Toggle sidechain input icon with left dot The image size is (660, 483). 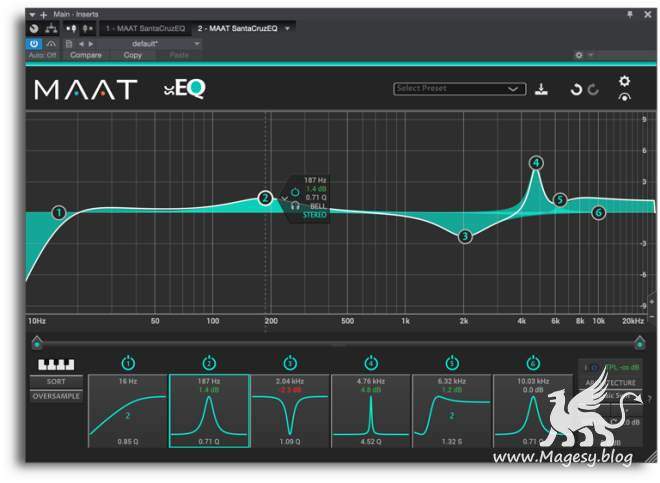[71, 29]
